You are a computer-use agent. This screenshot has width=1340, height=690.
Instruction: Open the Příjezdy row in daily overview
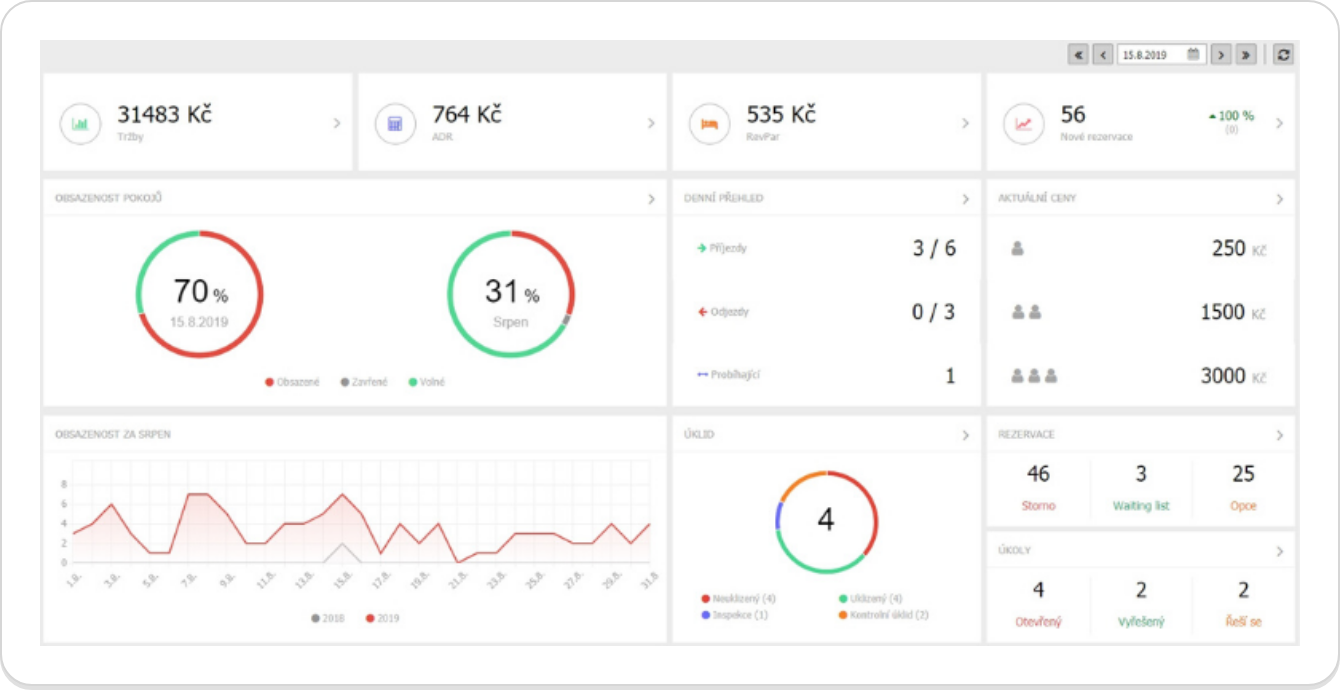click(x=727, y=248)
